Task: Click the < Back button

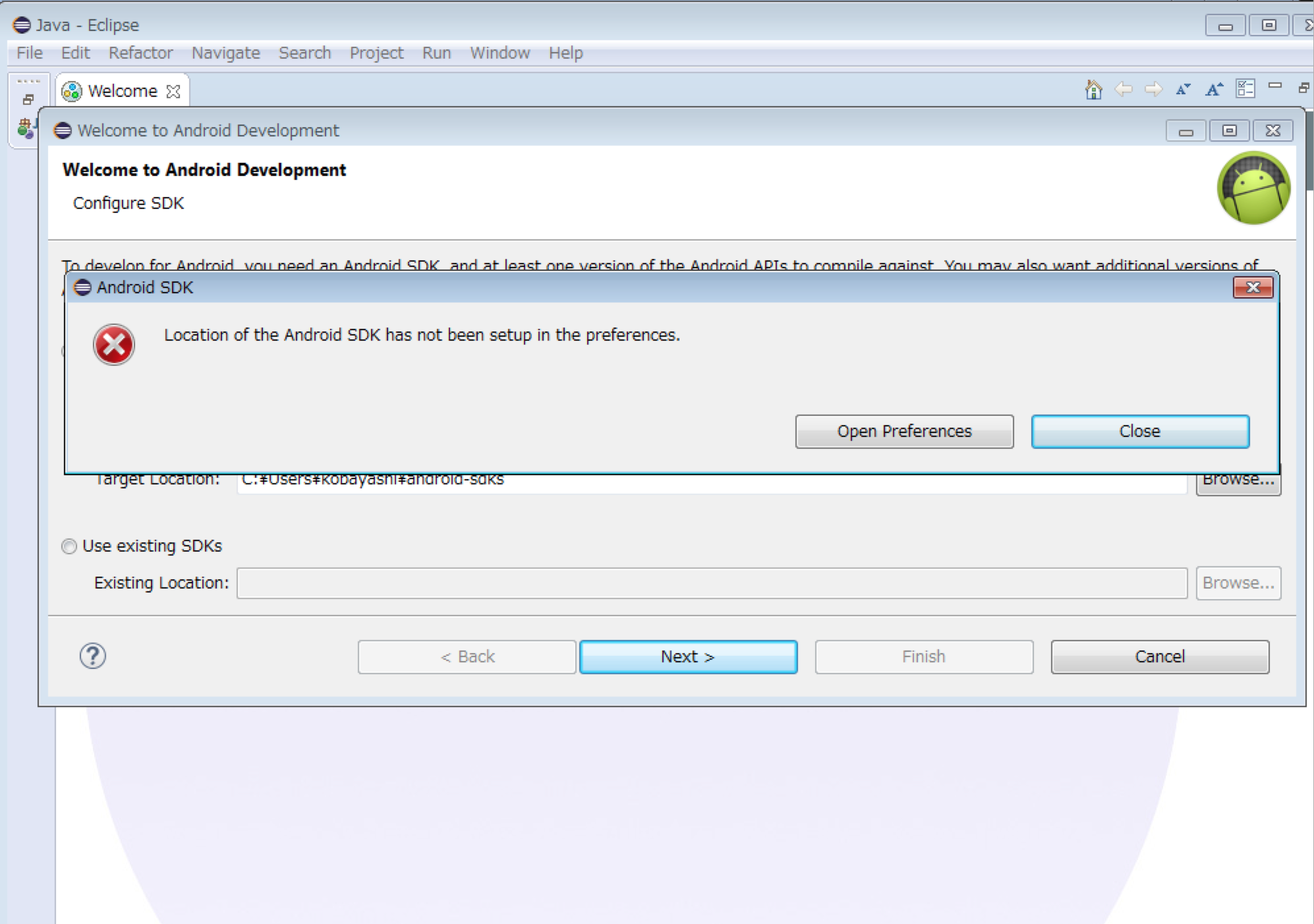Action: point(467,657)
